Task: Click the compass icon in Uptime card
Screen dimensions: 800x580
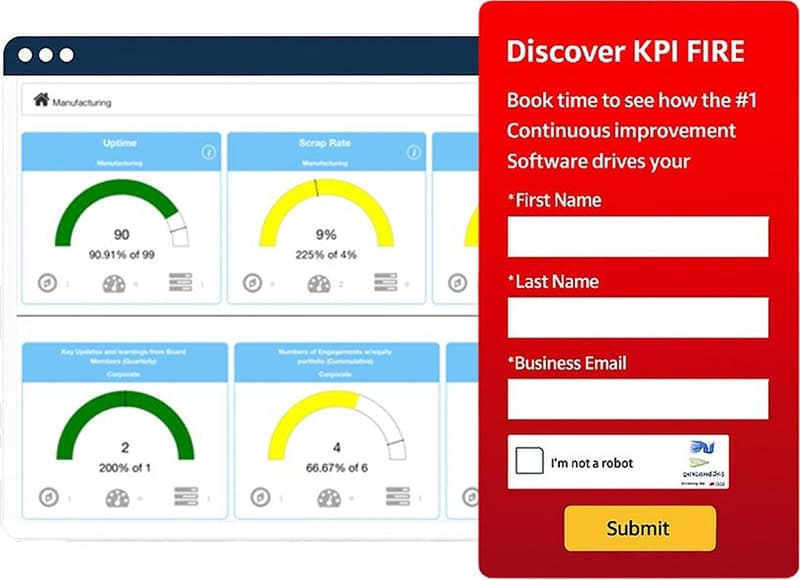Action: point(47,283)
